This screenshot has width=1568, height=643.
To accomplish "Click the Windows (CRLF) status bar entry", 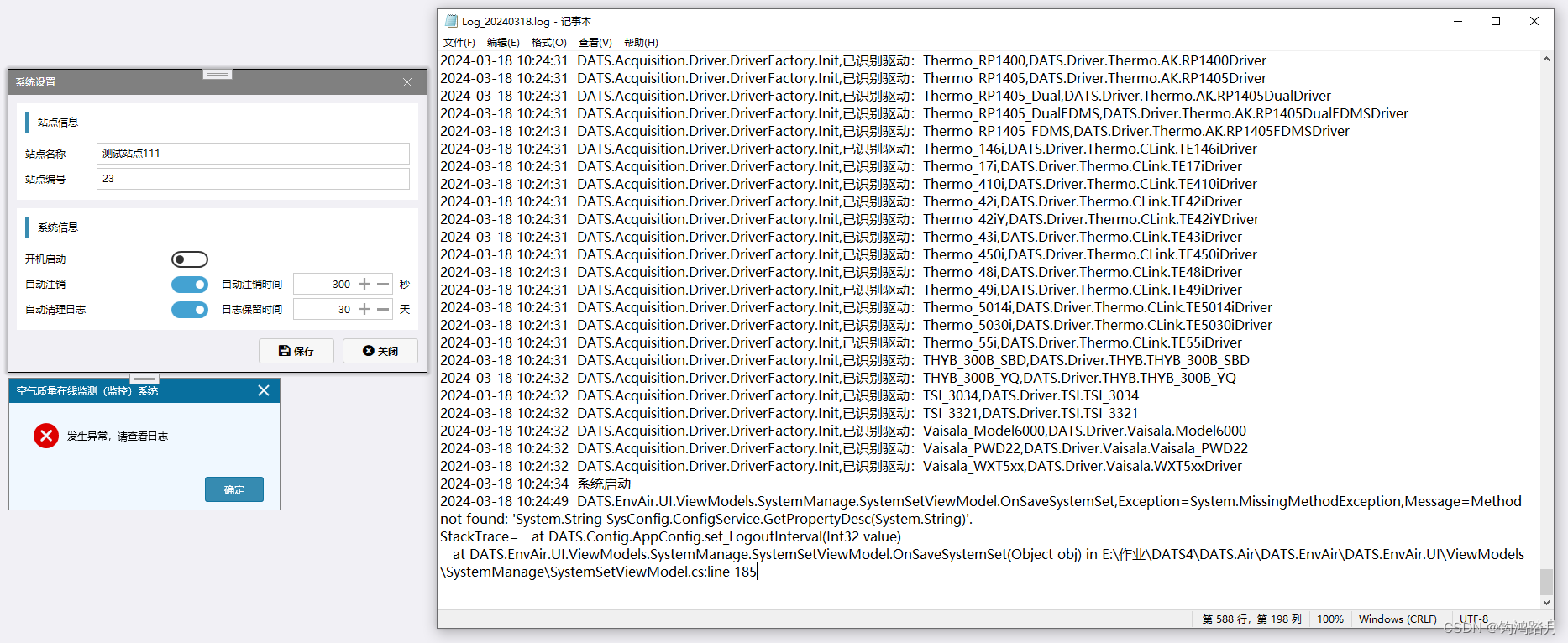I will click(x=1398, y=619).
